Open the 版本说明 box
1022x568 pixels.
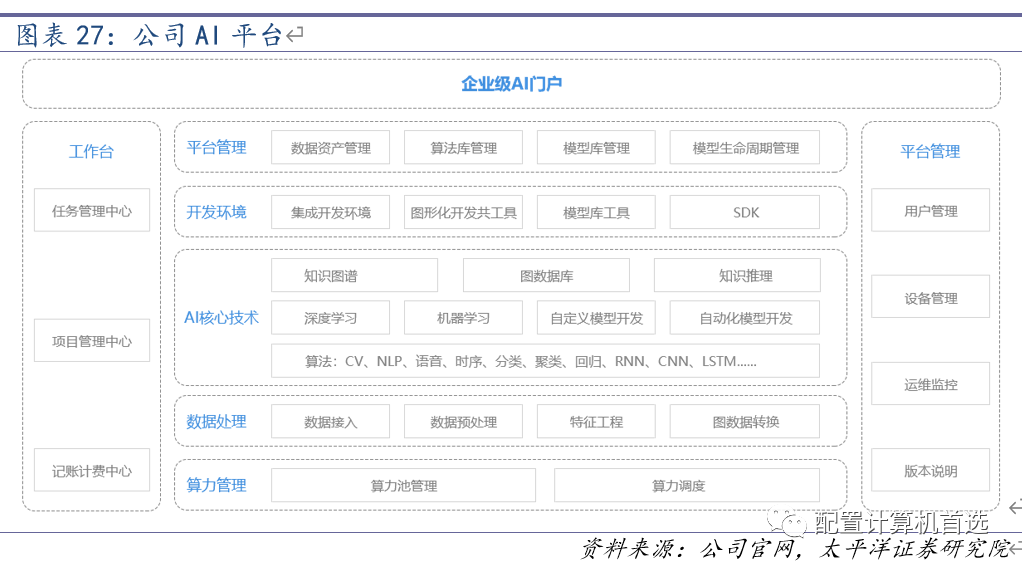click(x=931, y=470)
